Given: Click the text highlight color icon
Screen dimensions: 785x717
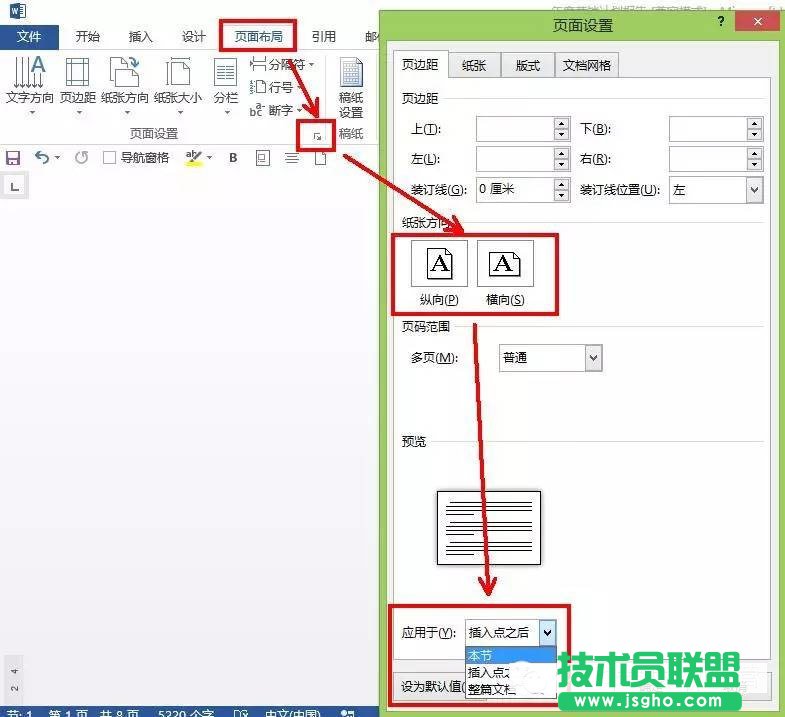Looking at the screenshot, I should coord(193,158).
